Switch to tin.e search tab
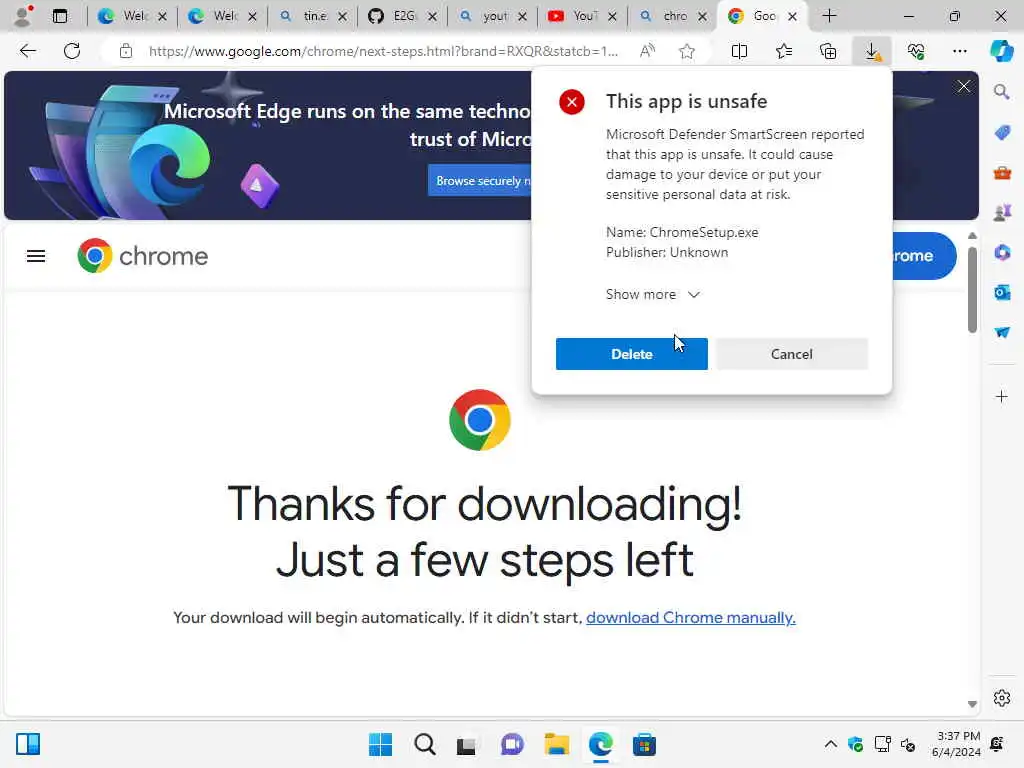 313,16
